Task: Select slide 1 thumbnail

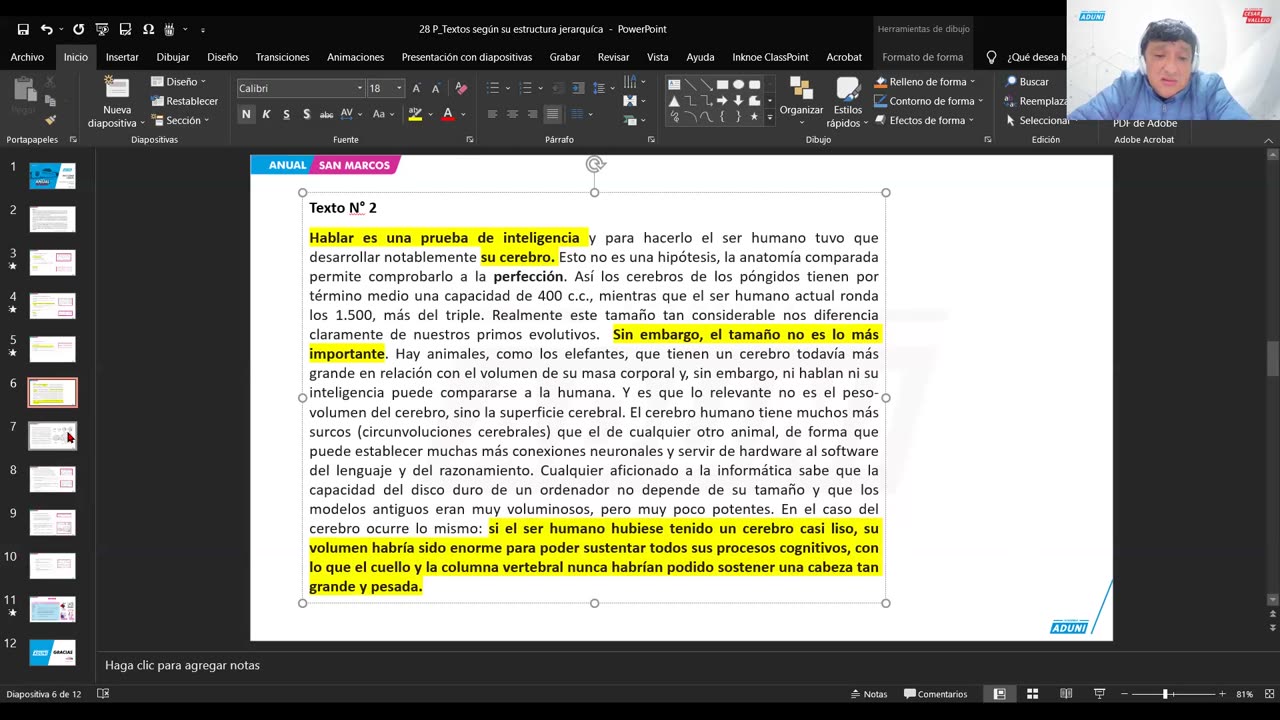Action: coord(52,176)
